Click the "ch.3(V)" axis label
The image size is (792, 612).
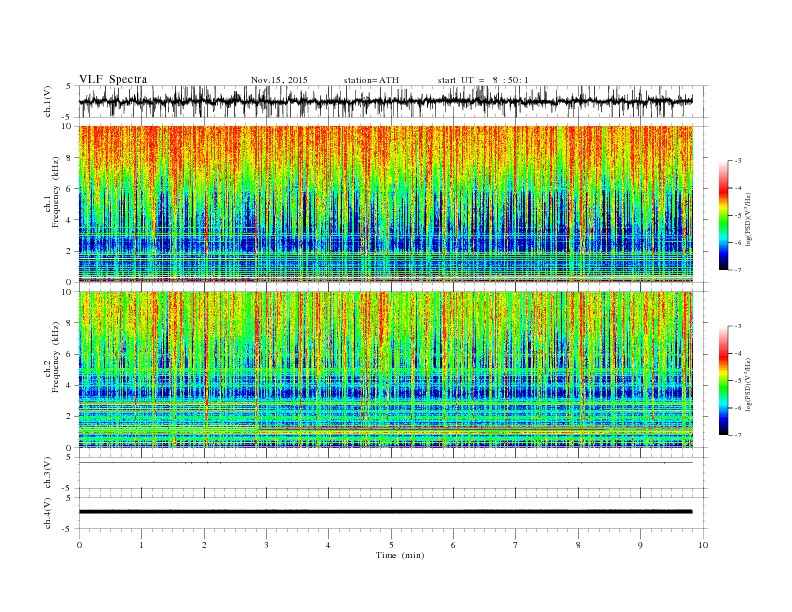[x=48, y=473]
